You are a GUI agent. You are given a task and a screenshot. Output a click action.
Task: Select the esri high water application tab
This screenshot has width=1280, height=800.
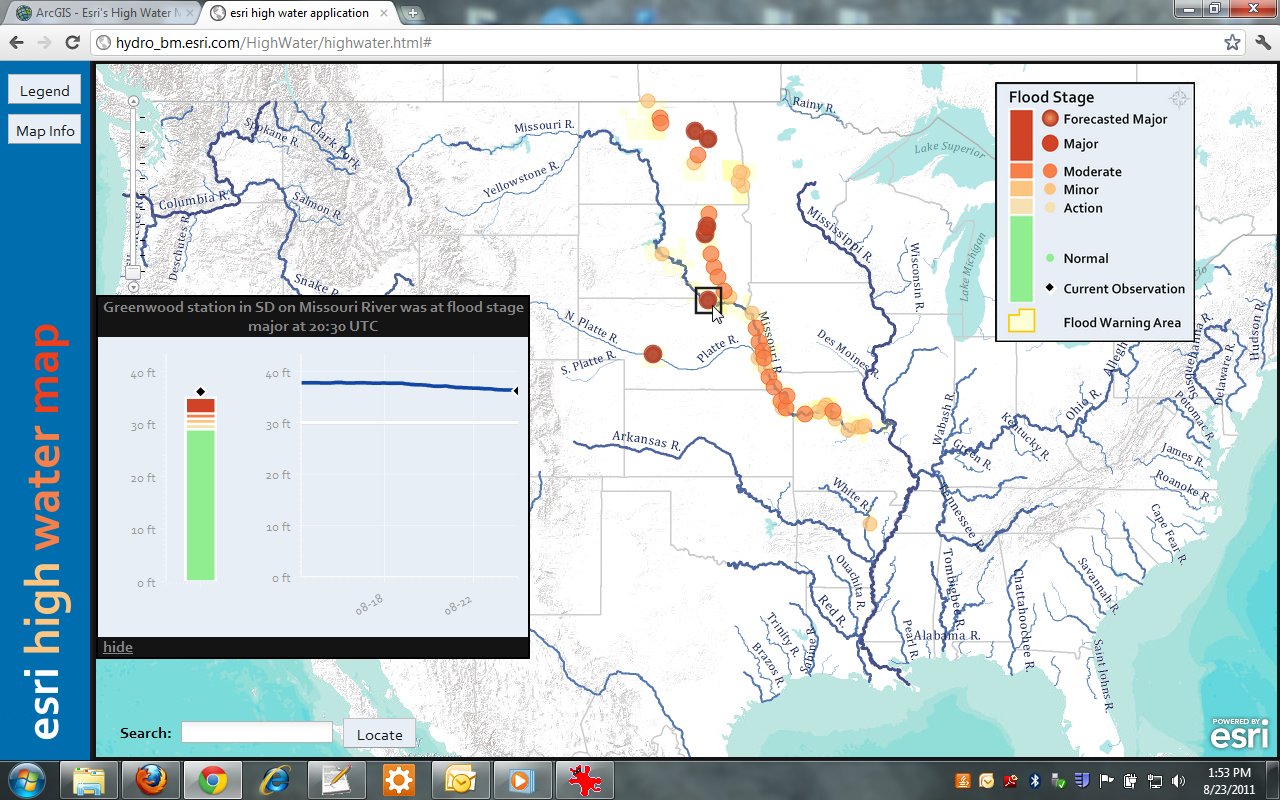tap(298, 13)
